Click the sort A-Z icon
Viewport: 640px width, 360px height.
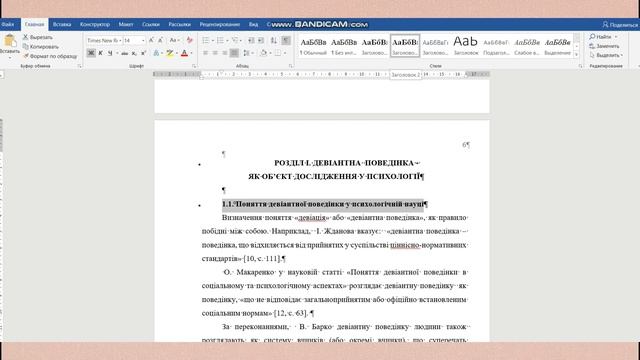point(273,40)
